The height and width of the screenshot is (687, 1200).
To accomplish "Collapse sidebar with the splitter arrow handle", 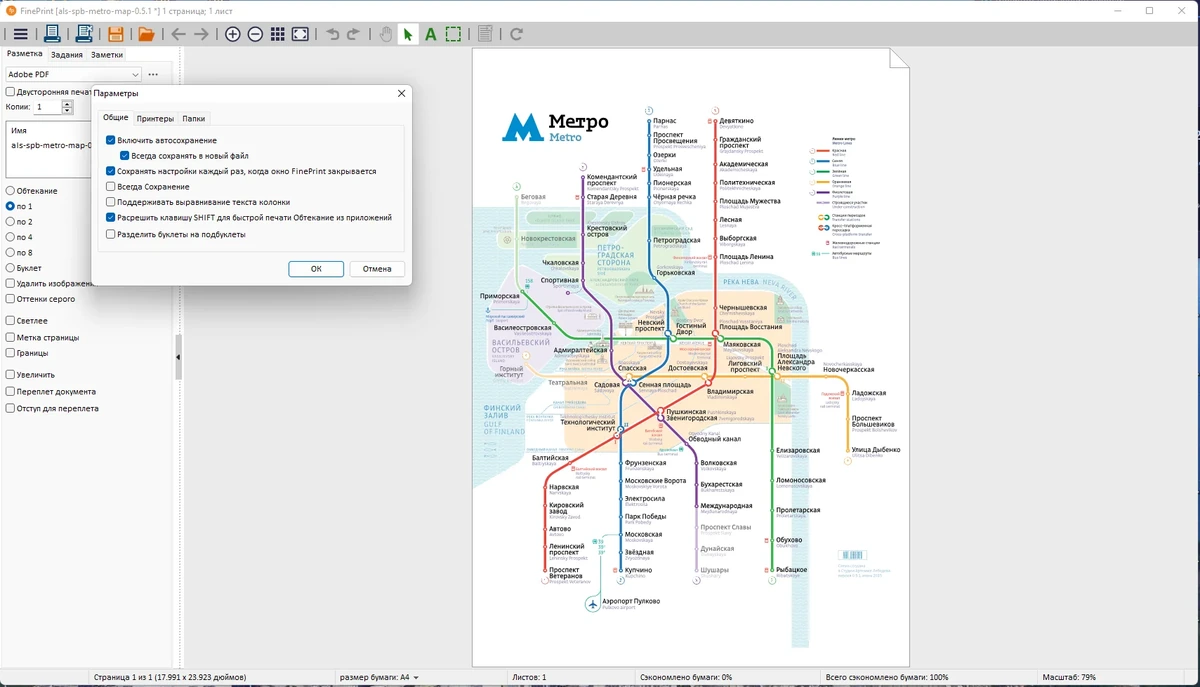I will click(179, 357).
